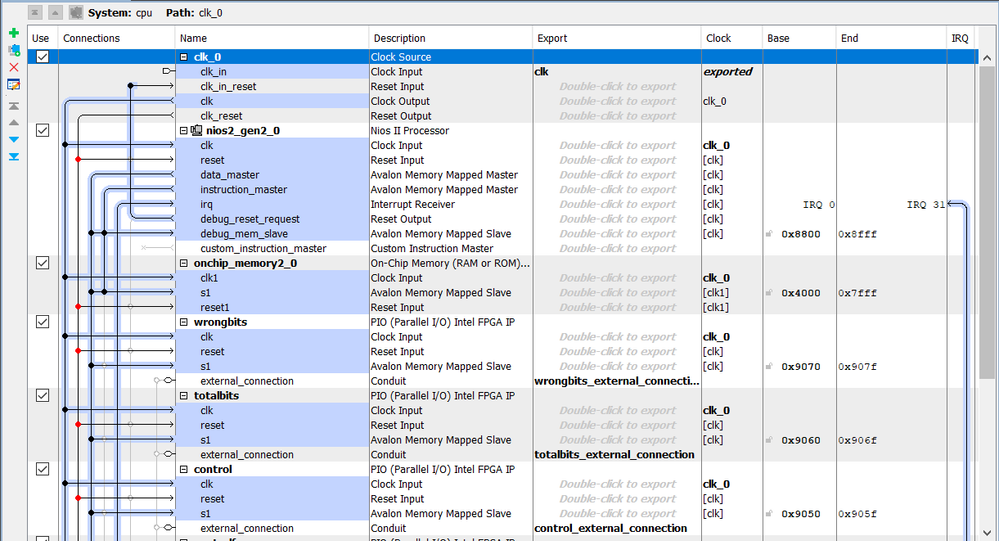Collapse the totalbits component node
999x541 pixels.
(x=184, y=396)
